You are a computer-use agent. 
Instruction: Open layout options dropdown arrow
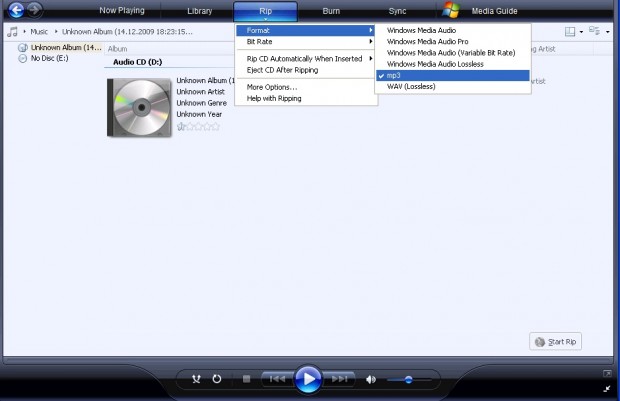pyautogui.click(x=581, y=32)
